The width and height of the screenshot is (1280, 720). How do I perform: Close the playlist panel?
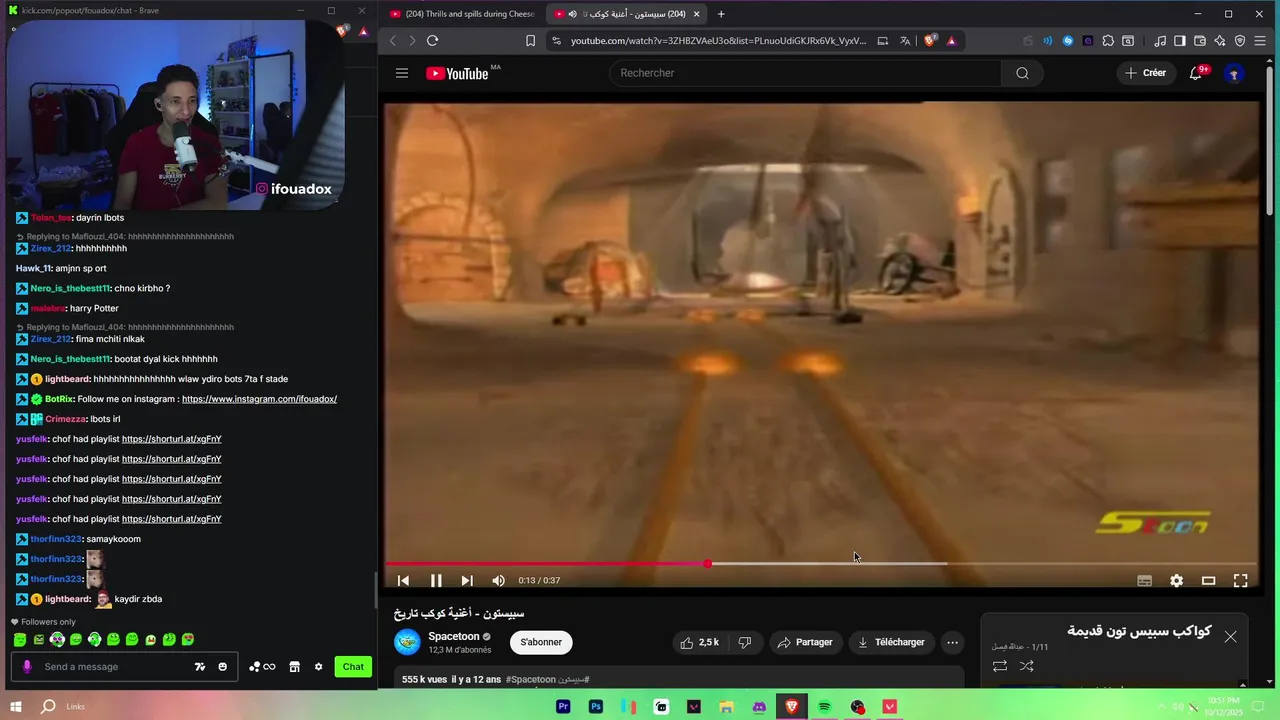coord(1230,637)
